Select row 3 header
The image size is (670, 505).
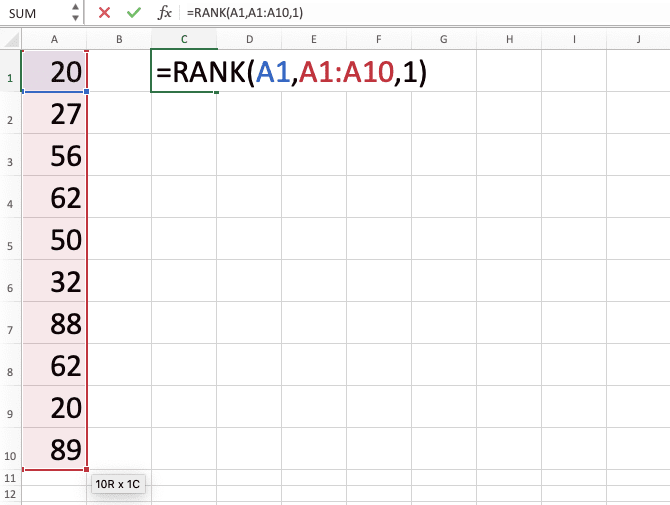pos(10,155)
